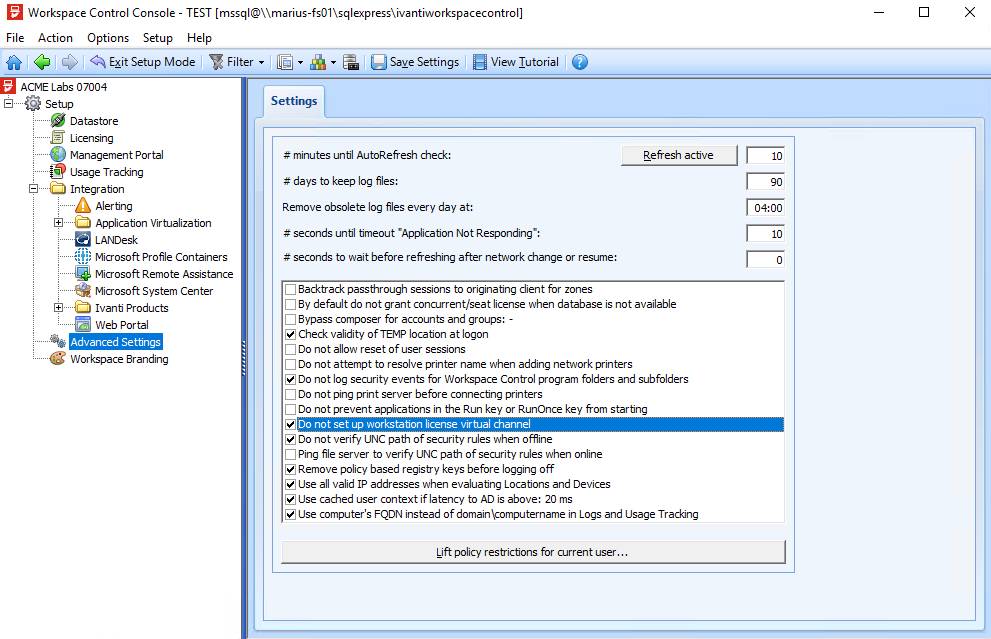The image size is (991, 639).
Task: Open the Filter dropdown arrow
Action: 261,63
